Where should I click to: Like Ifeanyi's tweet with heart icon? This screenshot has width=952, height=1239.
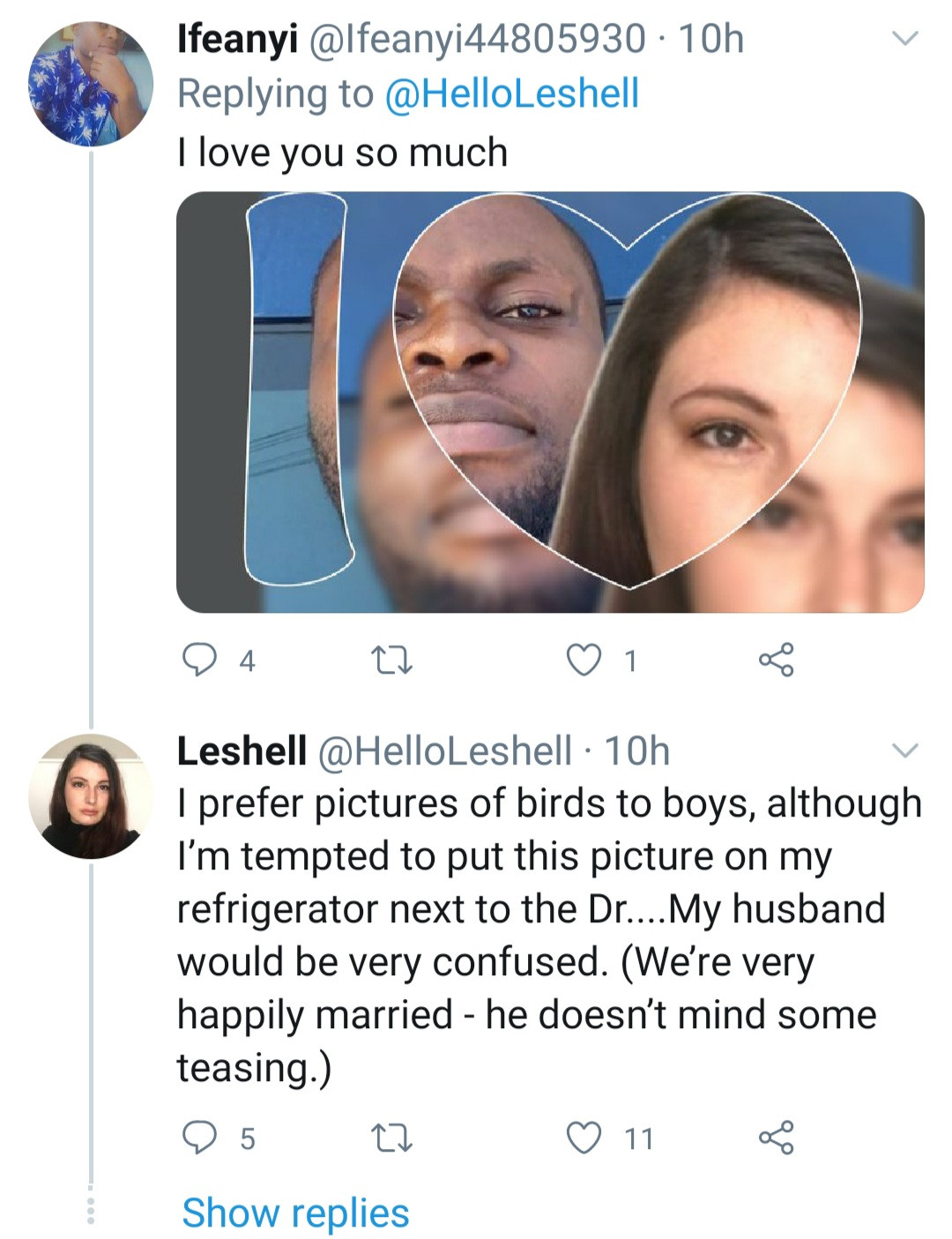583,660
